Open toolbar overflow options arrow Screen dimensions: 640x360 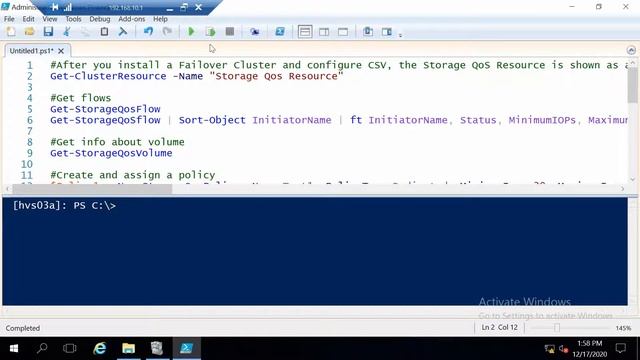(400, 35)
